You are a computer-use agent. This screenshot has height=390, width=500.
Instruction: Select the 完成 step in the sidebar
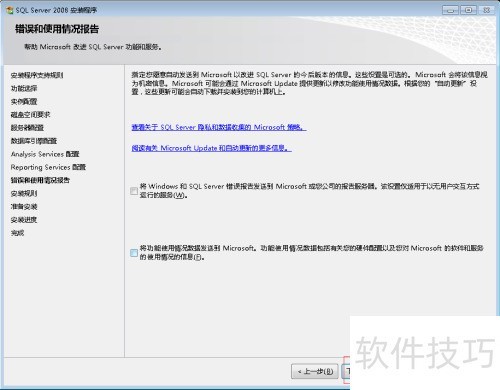pyautogui.click(x=17, y=233)
